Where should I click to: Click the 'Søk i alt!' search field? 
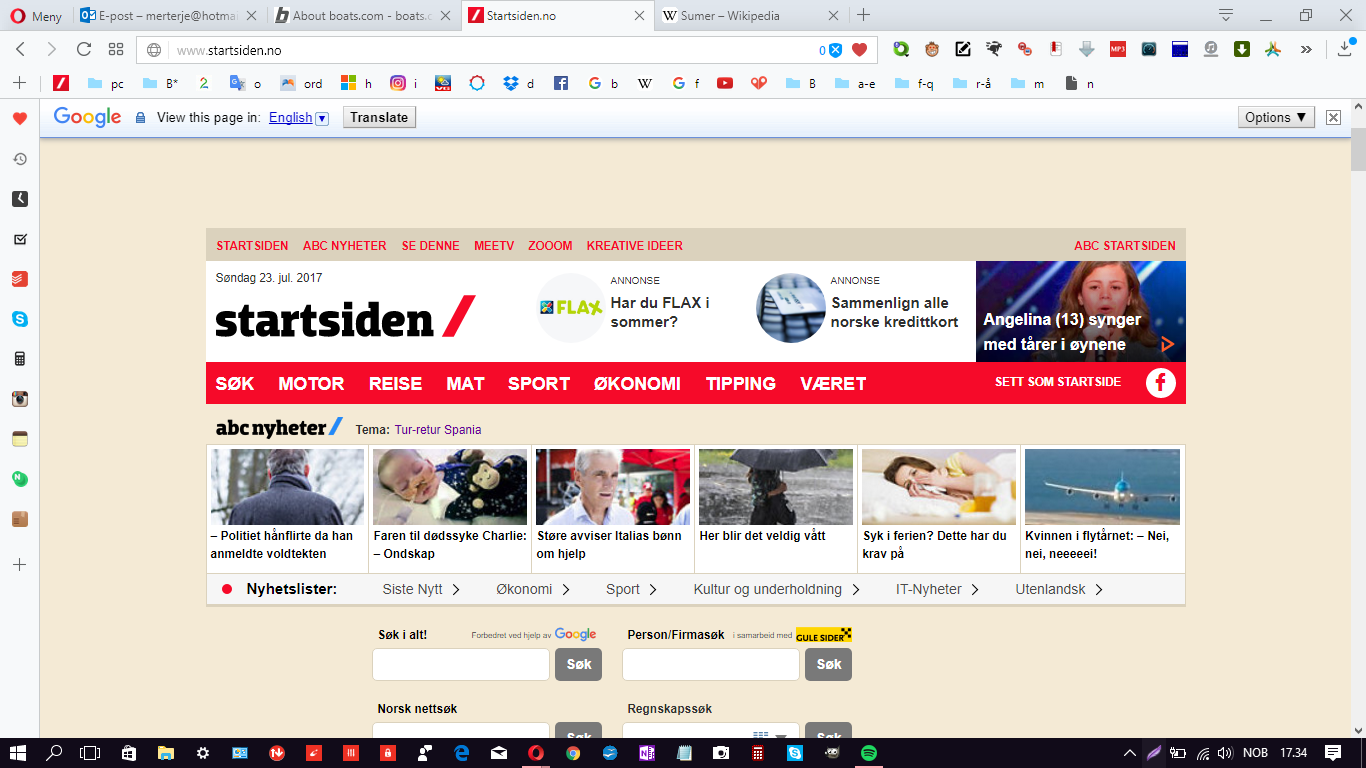point(461,664)
